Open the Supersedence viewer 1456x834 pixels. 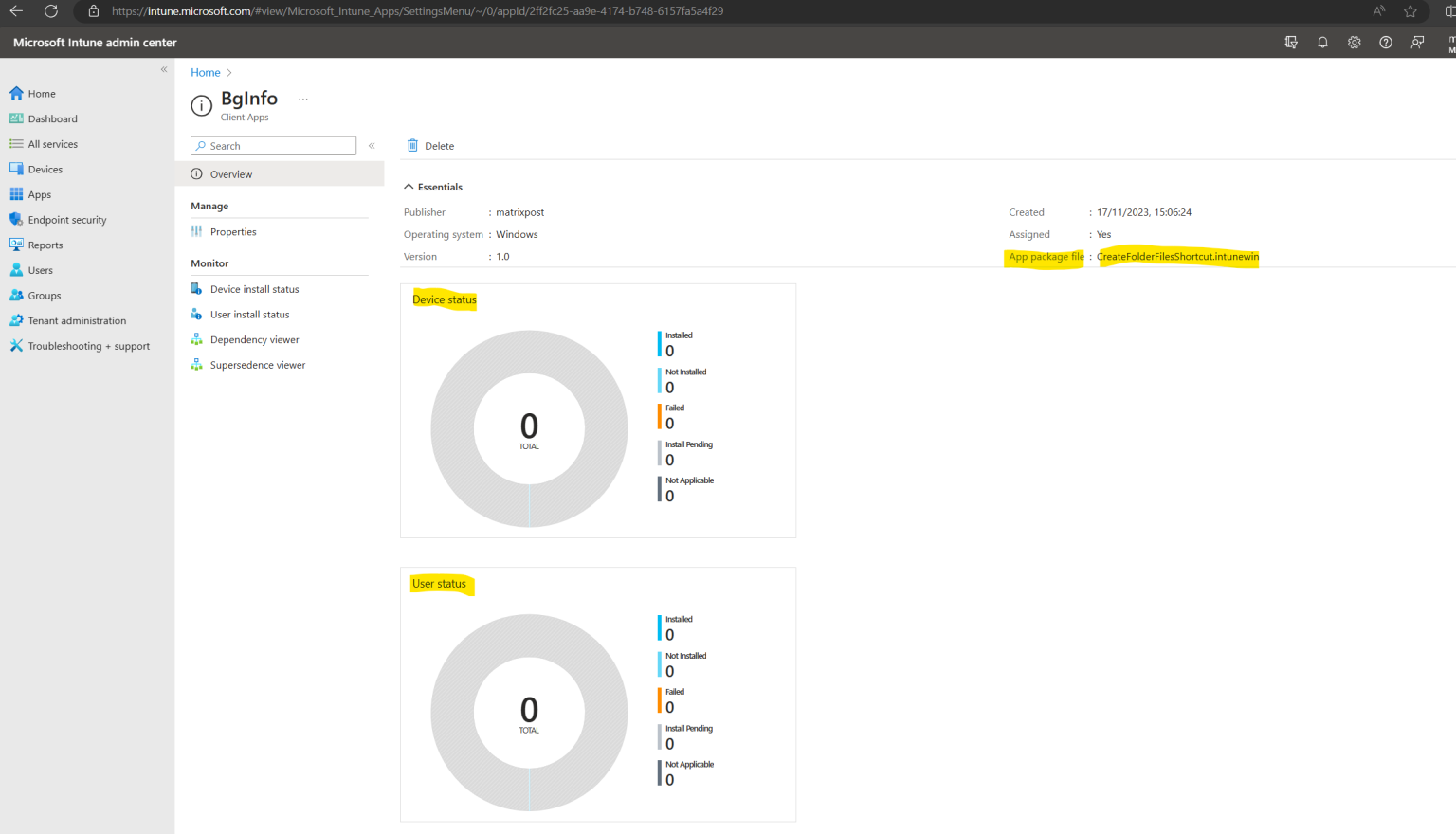coord(257,364)
